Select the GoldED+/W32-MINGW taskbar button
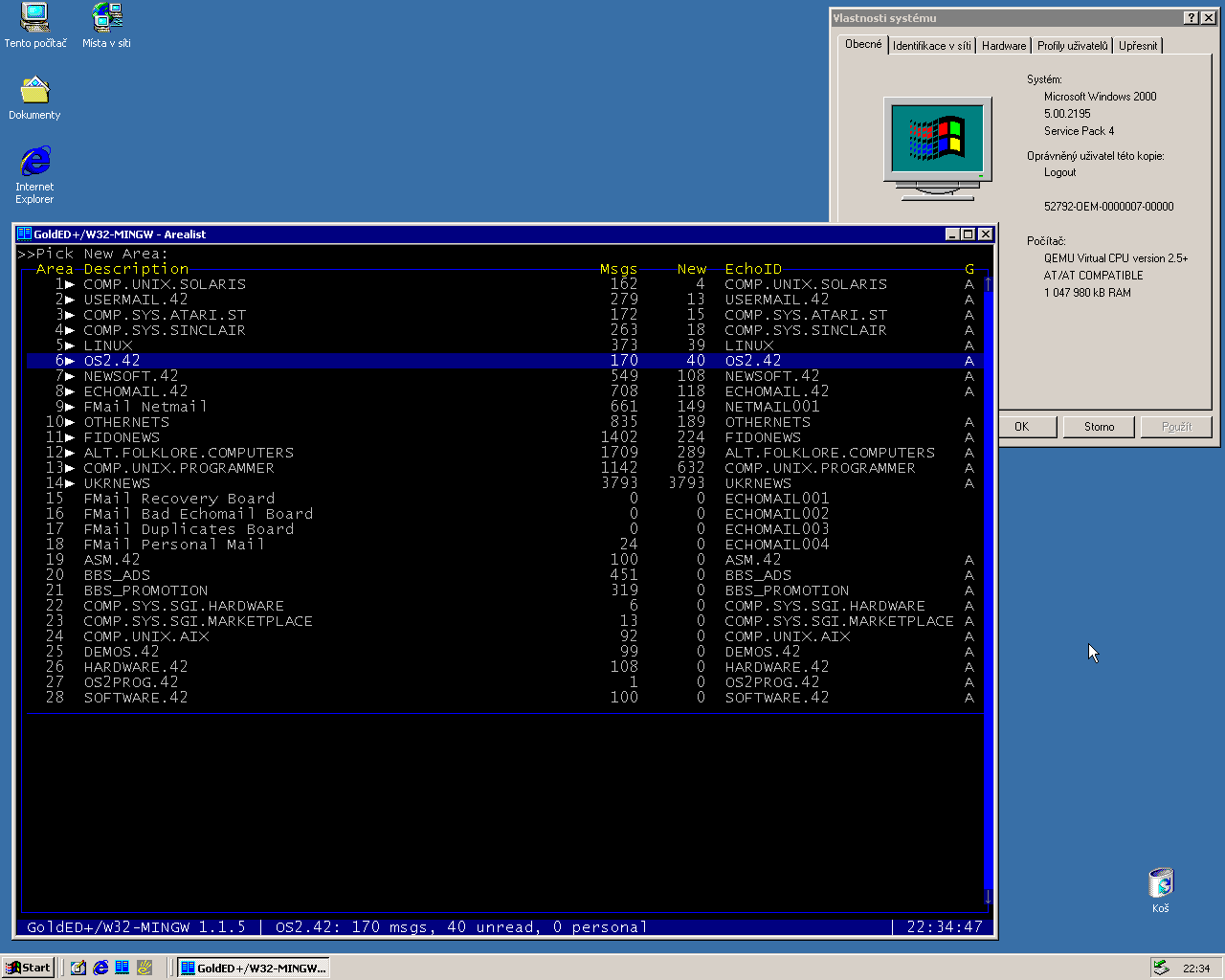1225x980 pixels. (x=254, y=968)
